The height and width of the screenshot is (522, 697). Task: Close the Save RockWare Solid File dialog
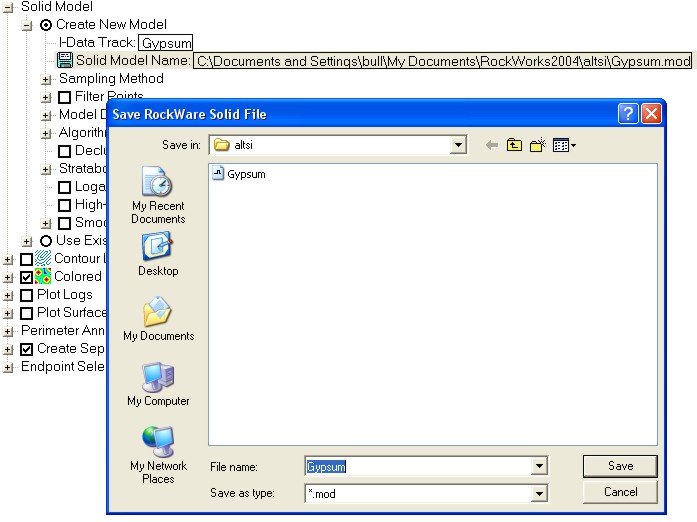coord(651,114)
